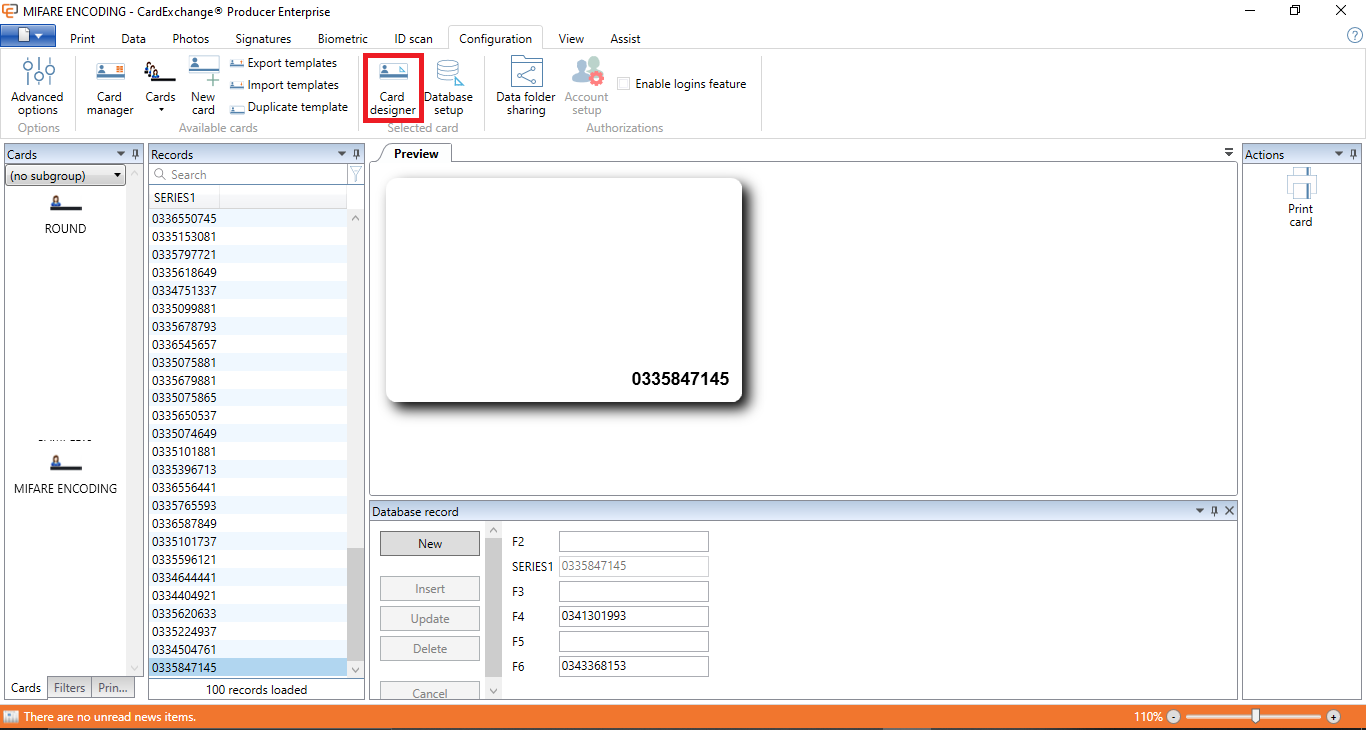Switch to the Data tab

coord(133,39)
